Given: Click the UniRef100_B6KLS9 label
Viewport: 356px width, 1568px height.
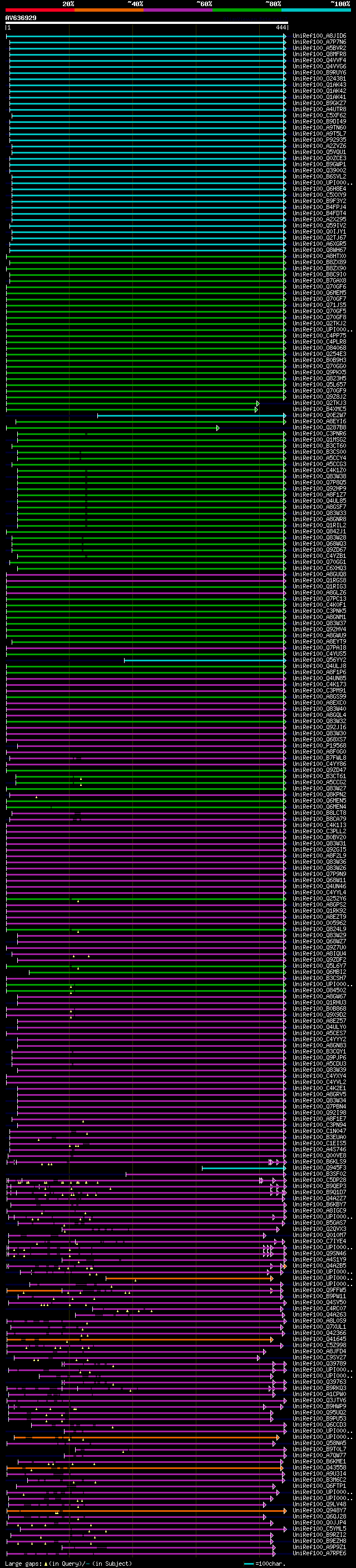Looking at the screenshot, I should [x=319, y=1161].
